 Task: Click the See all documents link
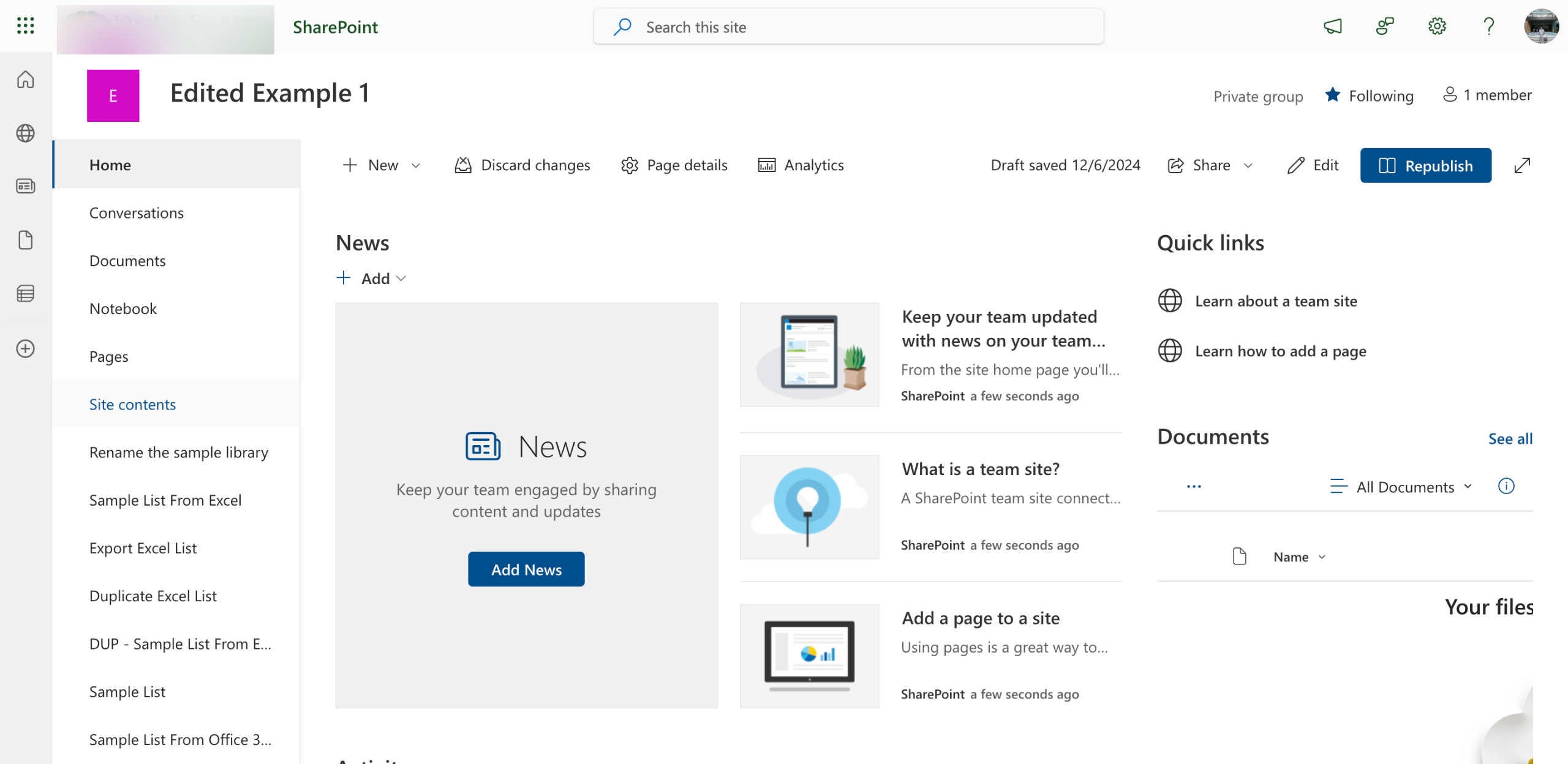[1509, 438]
